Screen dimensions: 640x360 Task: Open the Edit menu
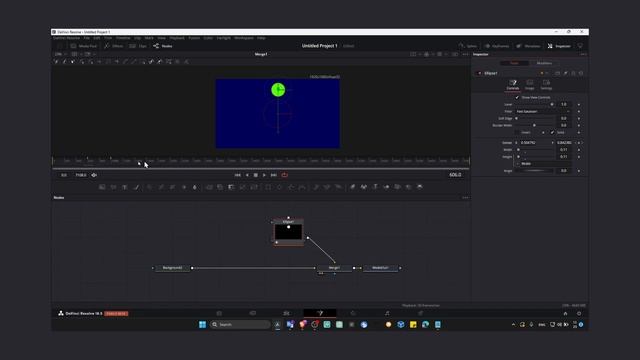tap(97, 38)
